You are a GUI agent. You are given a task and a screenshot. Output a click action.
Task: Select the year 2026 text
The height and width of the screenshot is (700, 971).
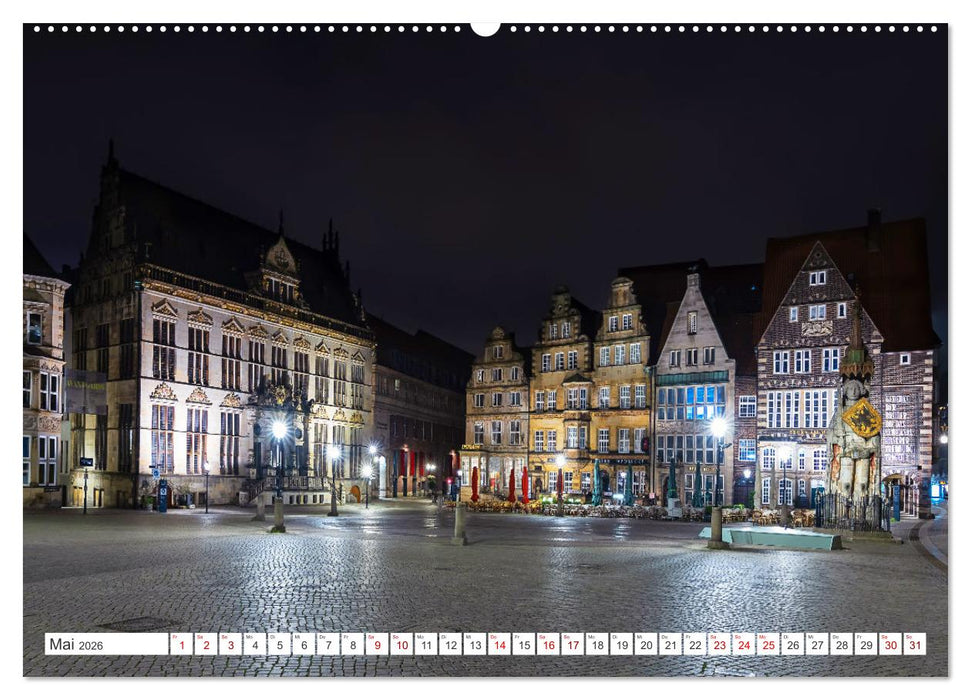pyautogui.click(x=93, y=645)
